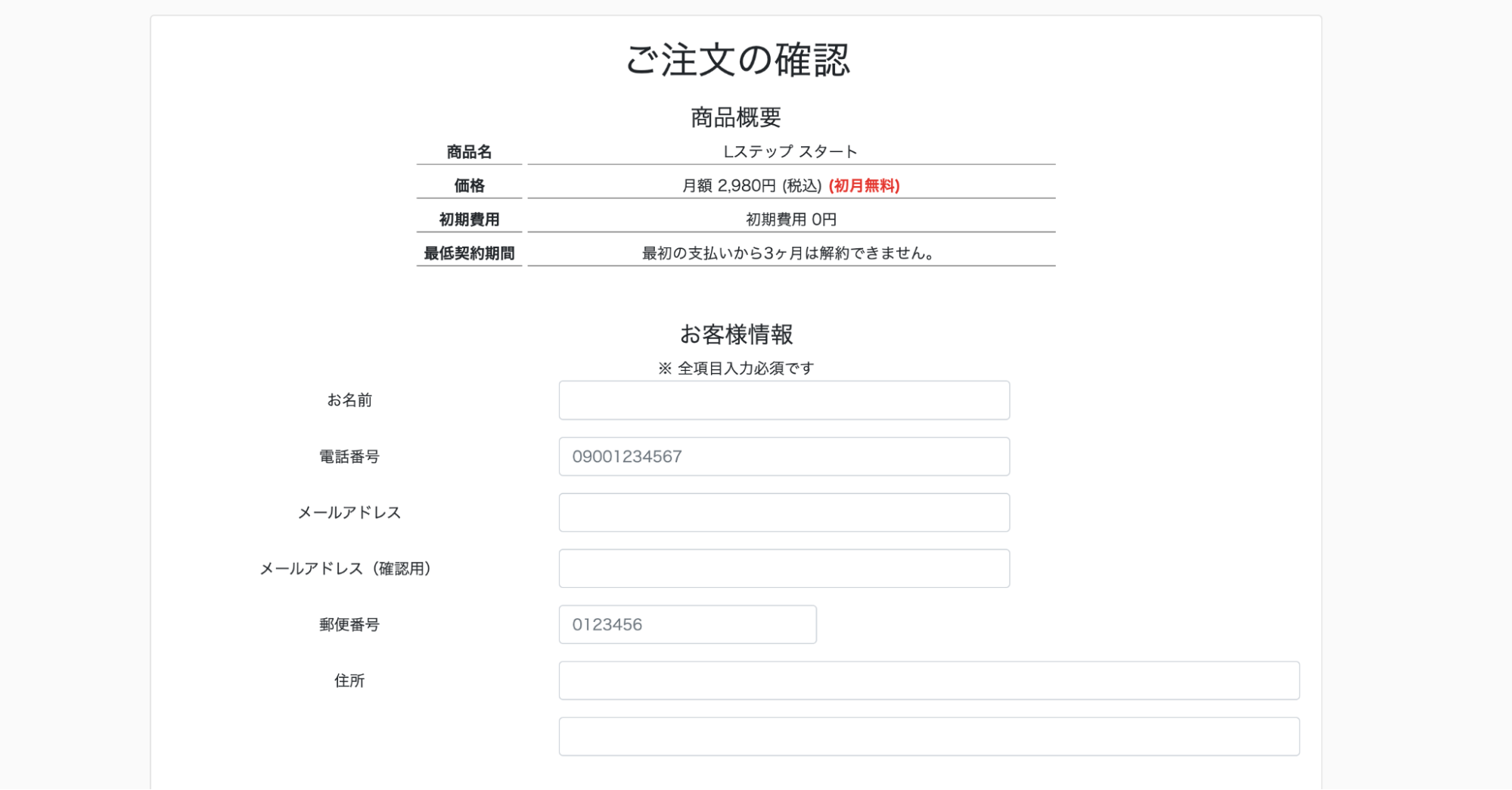
Task: Click the Lステップ スタート product name
Action: 790,151
